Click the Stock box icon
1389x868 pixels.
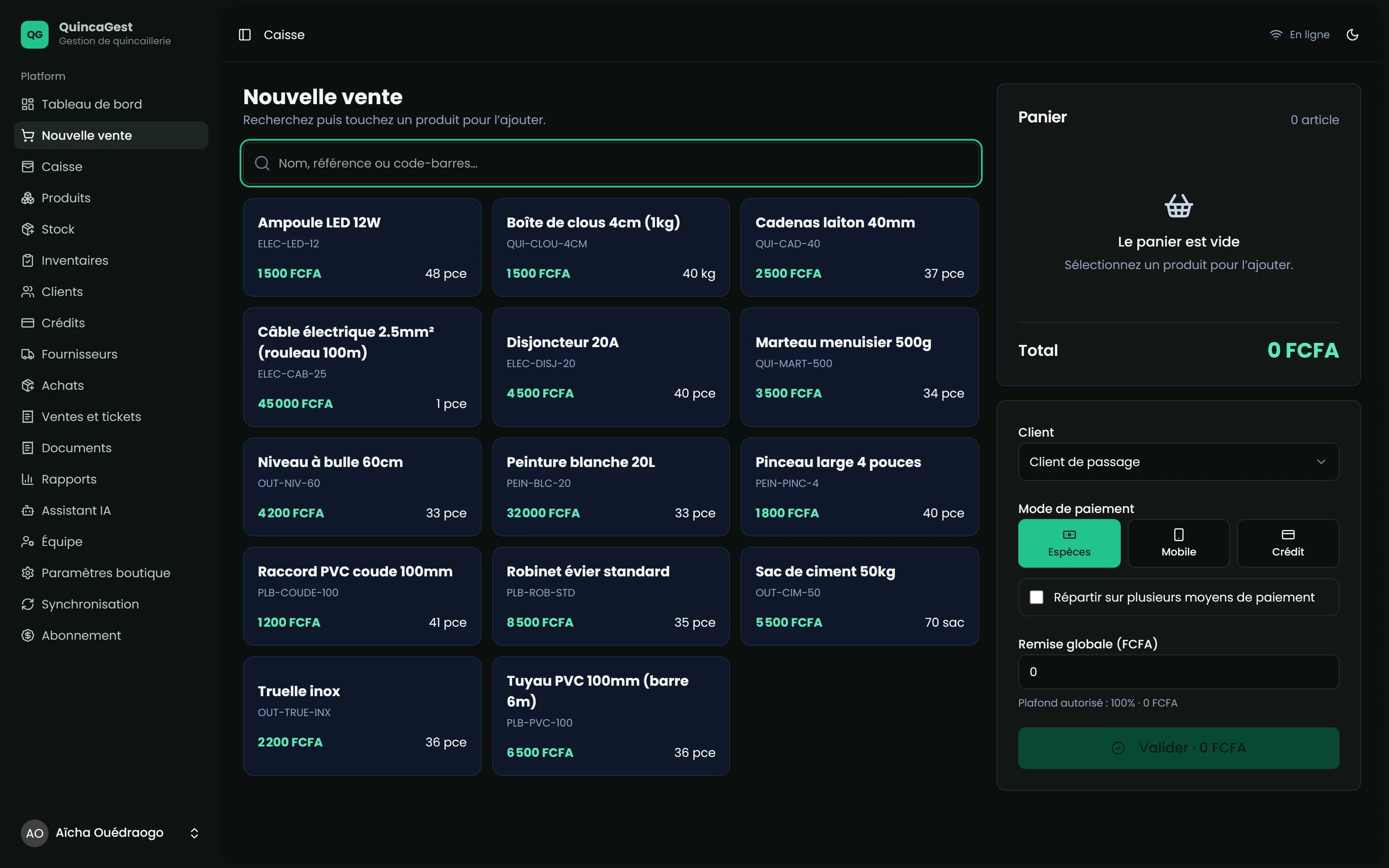pos(27,230)
